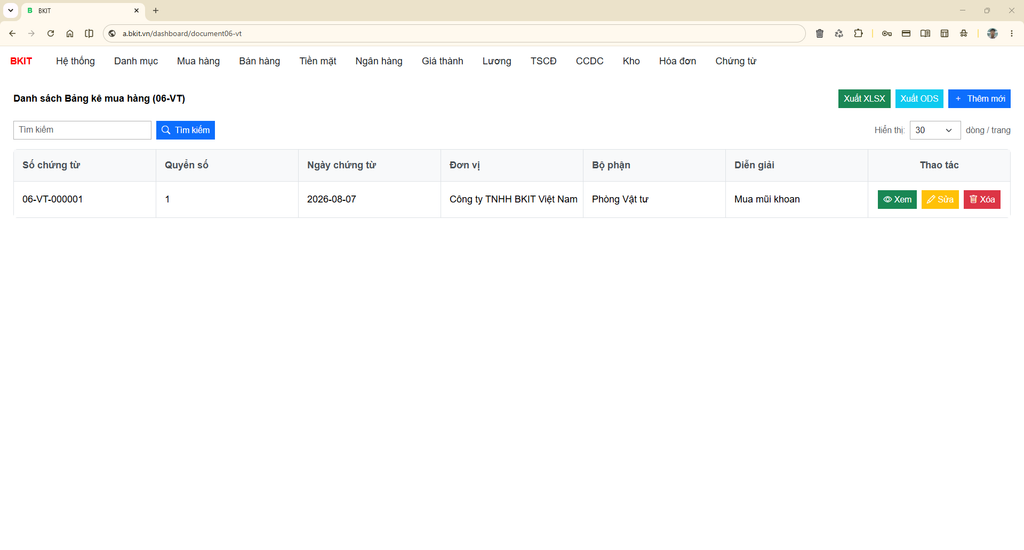1024x550 pixels.
Task: Open the extensions puzzle icon
Action: pyautogui.click(x=858, y=33)
